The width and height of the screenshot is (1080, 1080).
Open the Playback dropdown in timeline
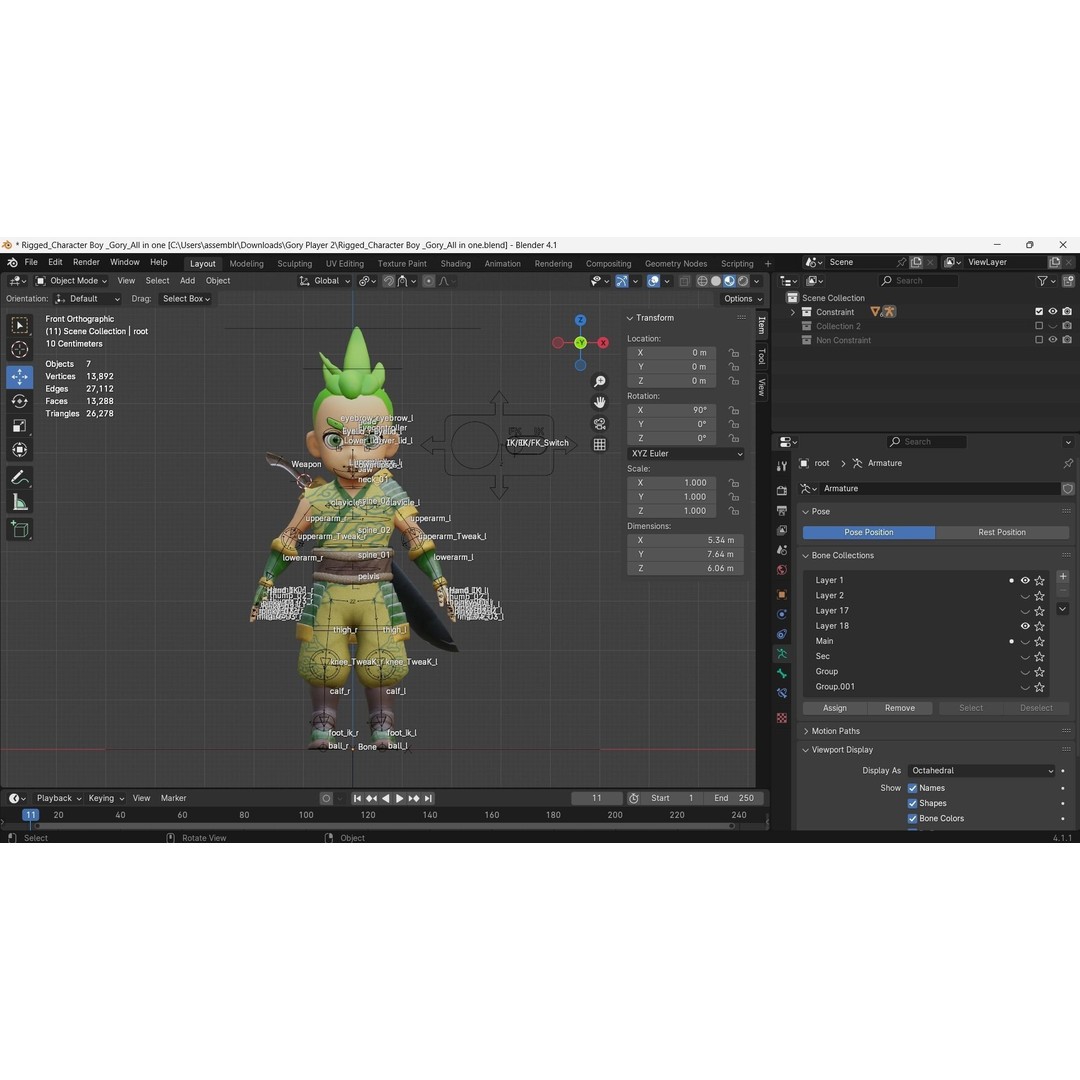pos(59,798)
